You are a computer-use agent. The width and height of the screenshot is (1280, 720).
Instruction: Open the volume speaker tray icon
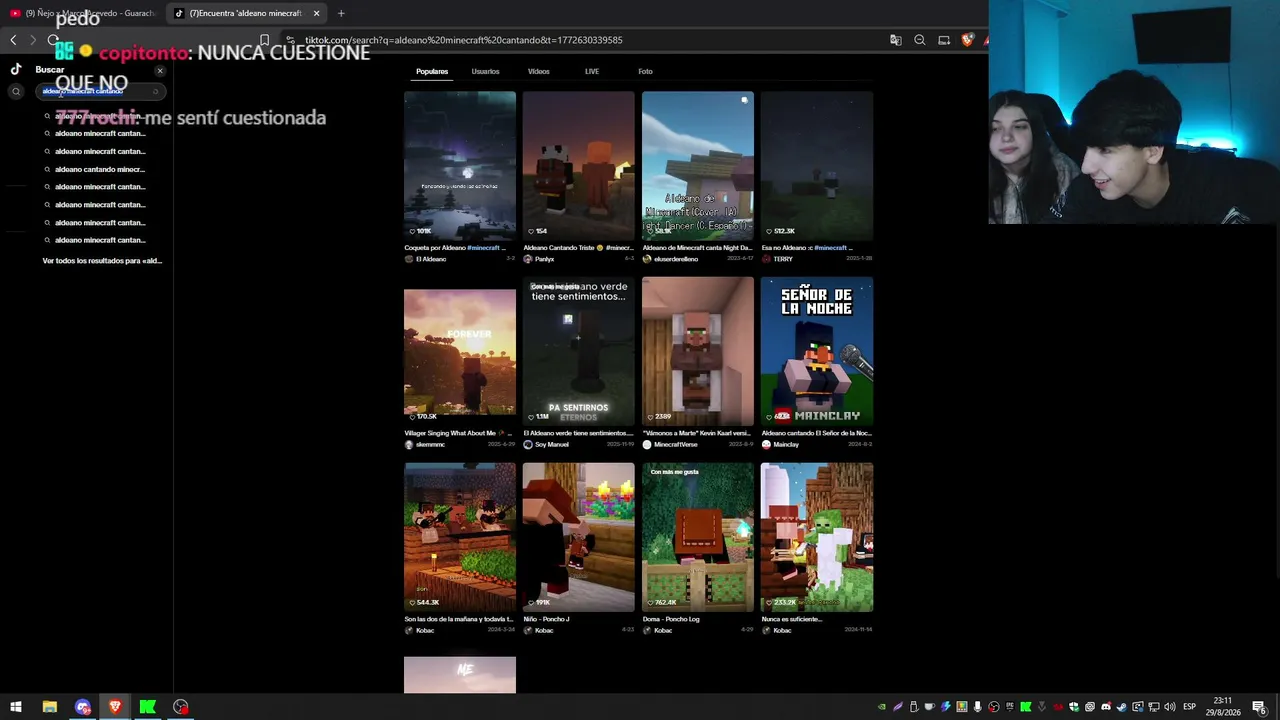pyautogui.click(x=1169, y=707)
